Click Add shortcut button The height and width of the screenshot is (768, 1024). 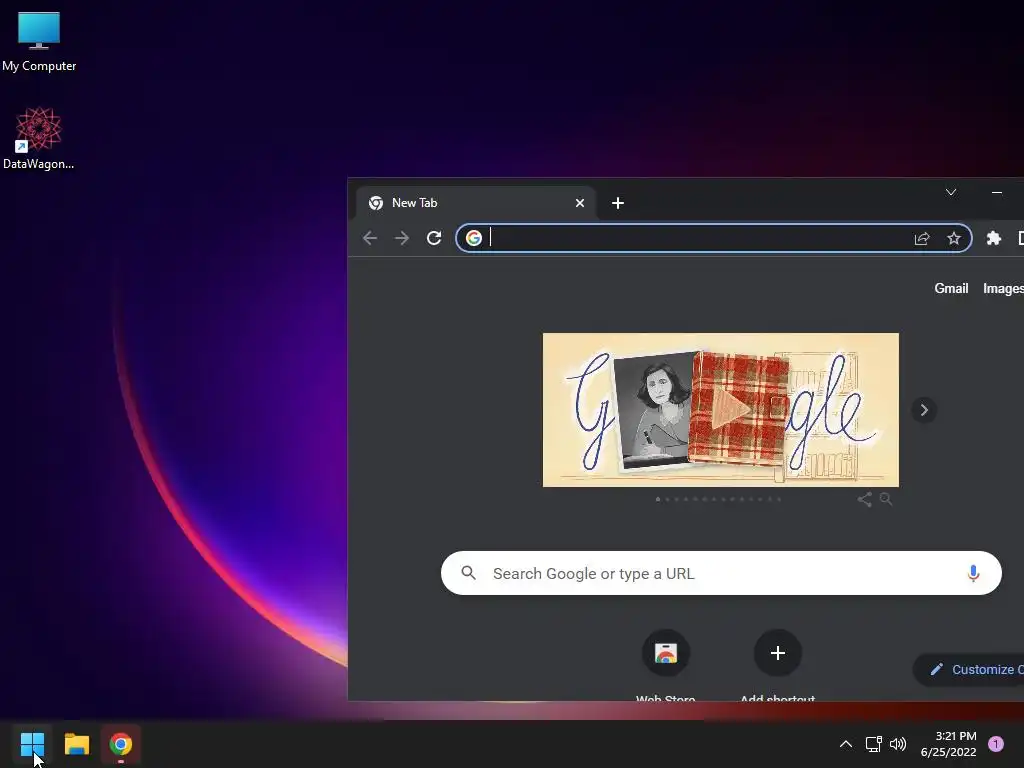(x=777, y=665)
